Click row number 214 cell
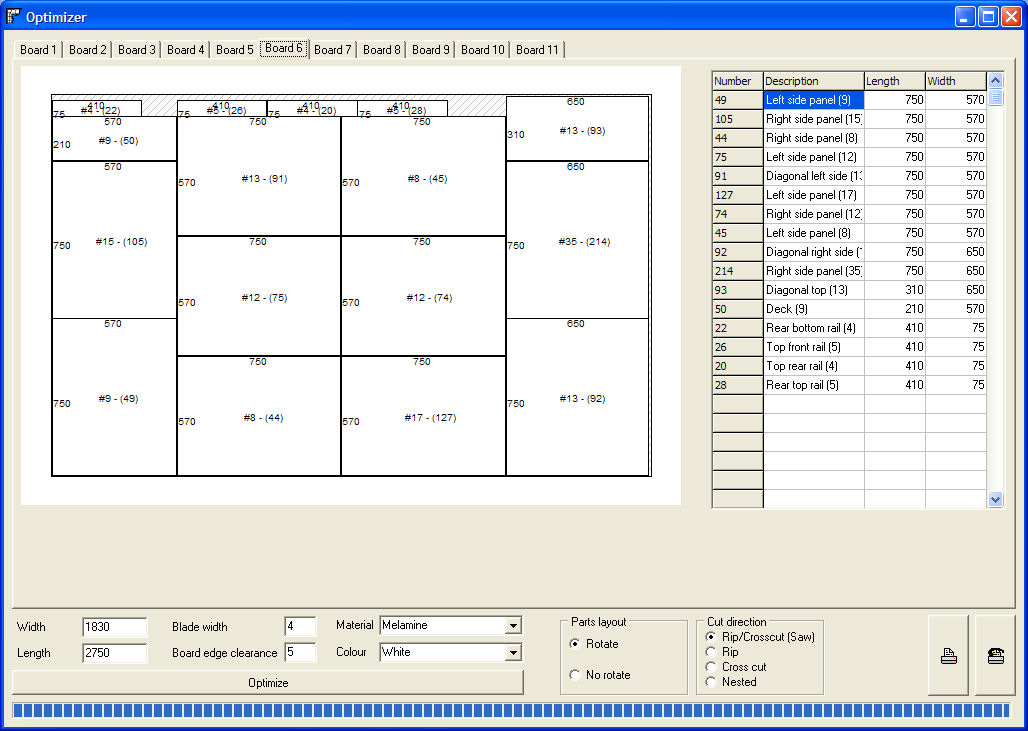The image size is (1028, 731). pos(737,271)
